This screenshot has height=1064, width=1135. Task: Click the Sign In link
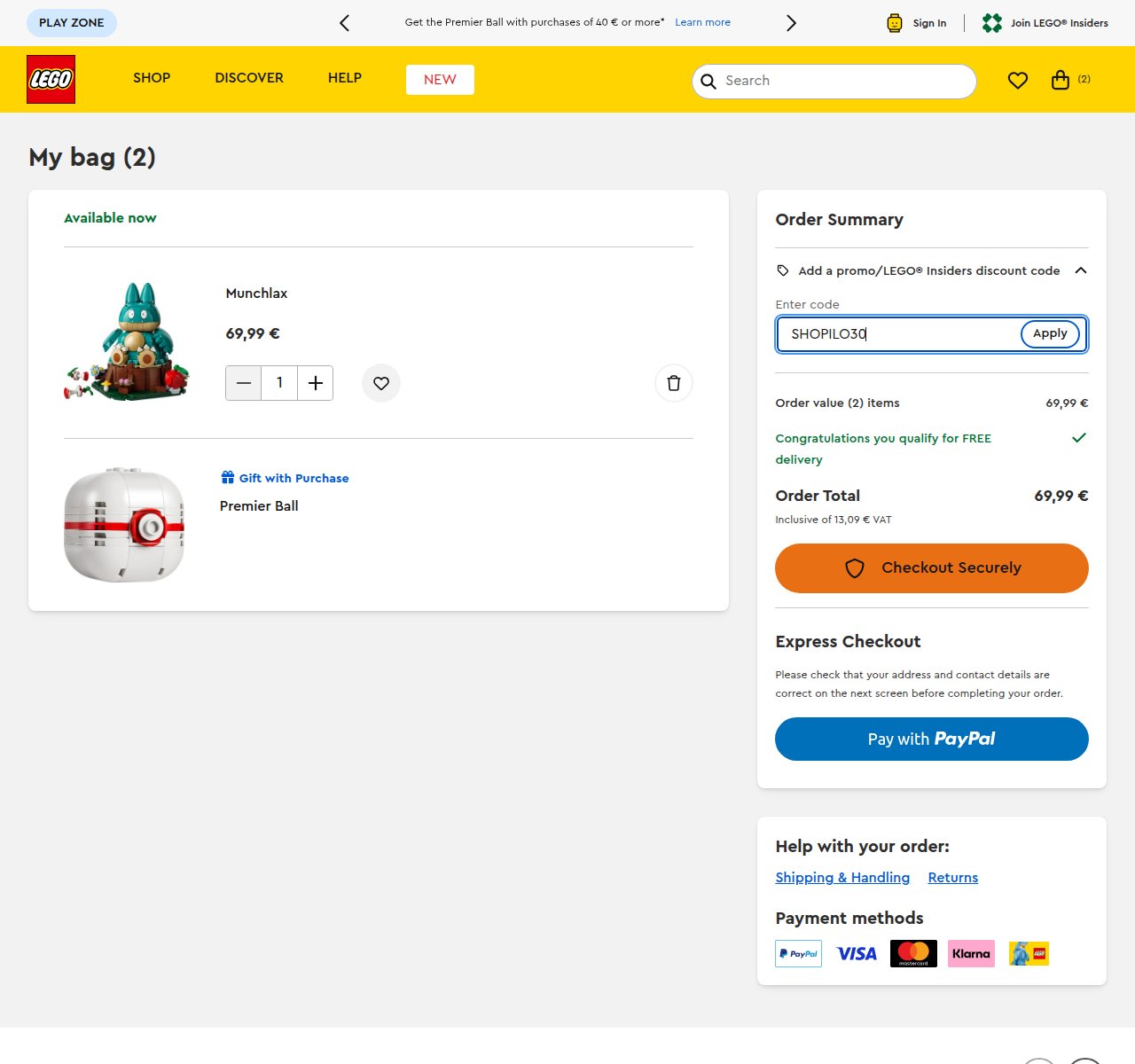pos(929,23)
